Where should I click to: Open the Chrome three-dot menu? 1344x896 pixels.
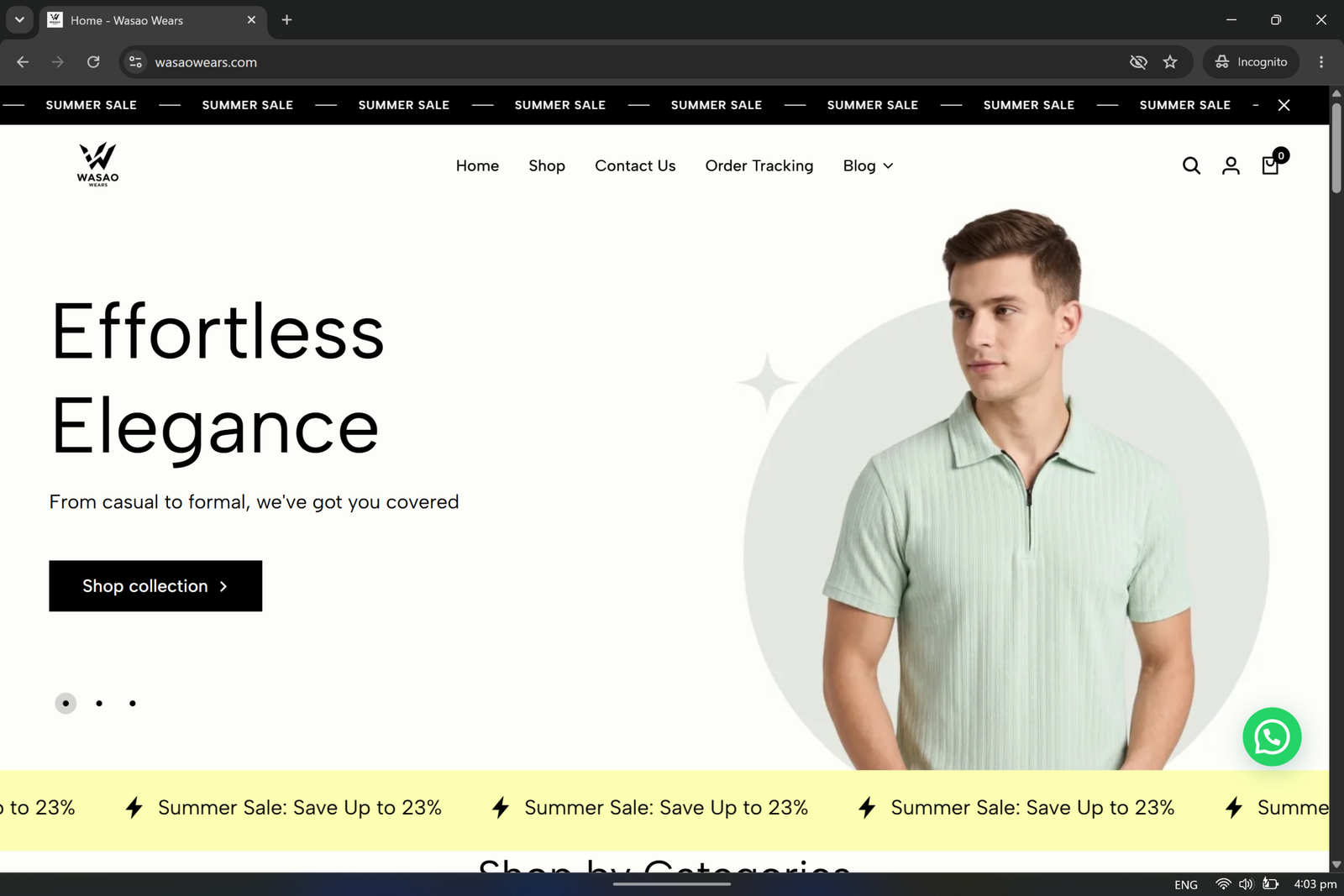coord(1321,62)
